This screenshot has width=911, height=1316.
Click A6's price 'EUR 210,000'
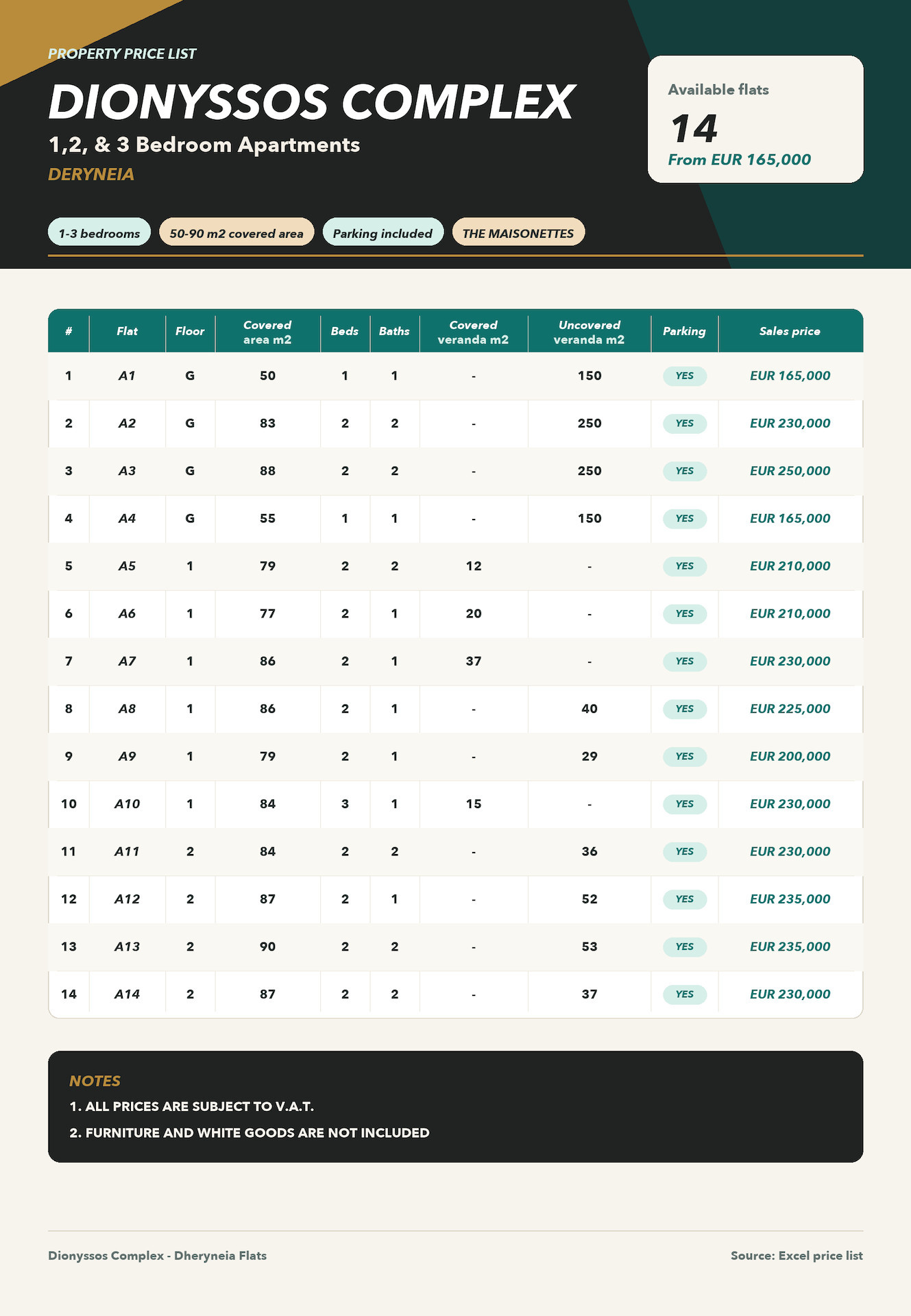tap(790, 613)
